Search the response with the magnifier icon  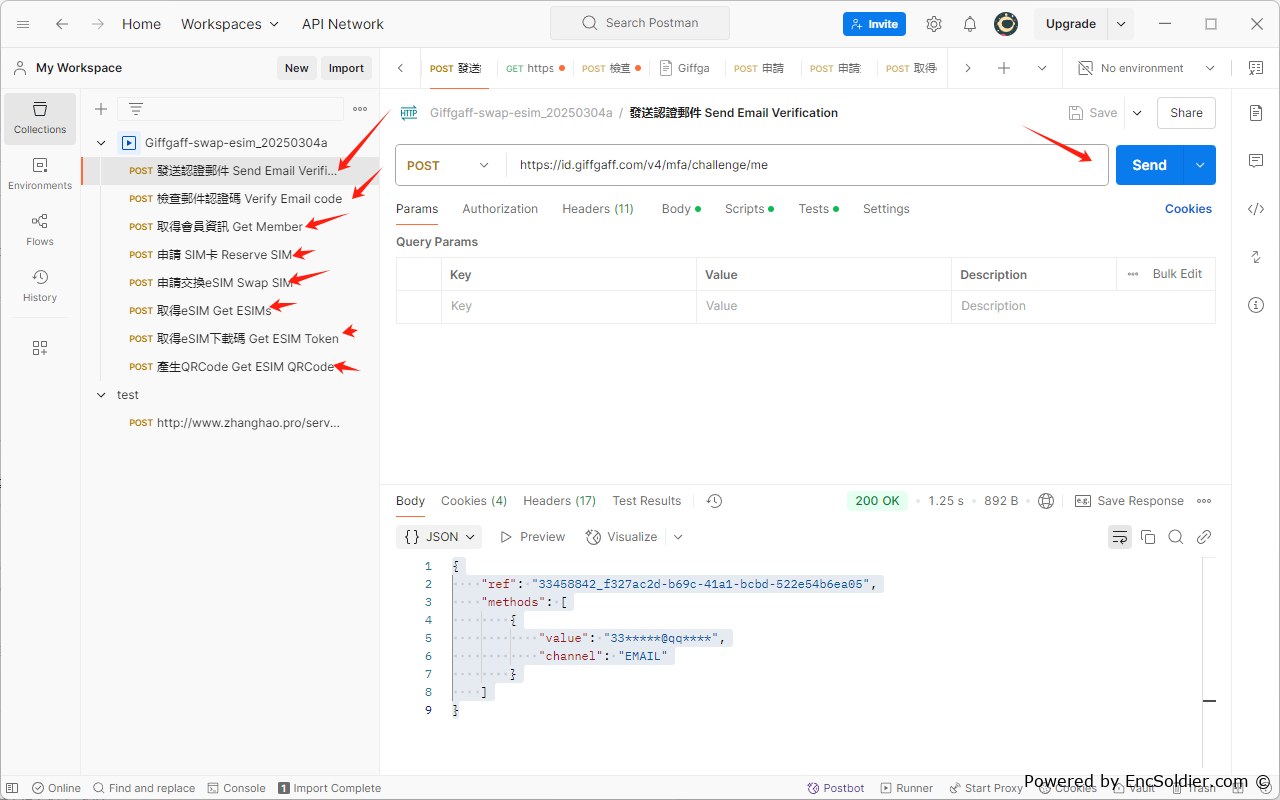tap(1176, 537)
